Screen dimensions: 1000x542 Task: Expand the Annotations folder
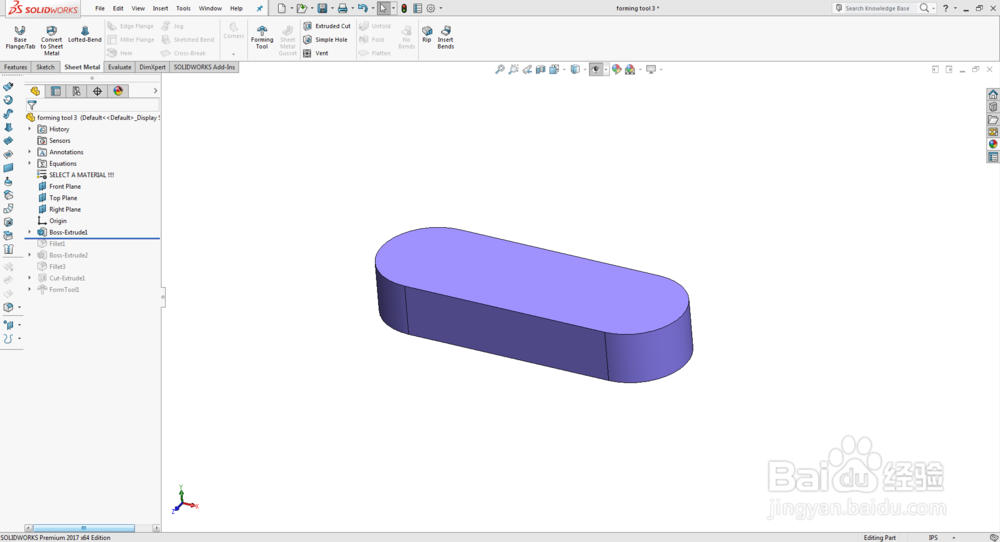(29, 152)
